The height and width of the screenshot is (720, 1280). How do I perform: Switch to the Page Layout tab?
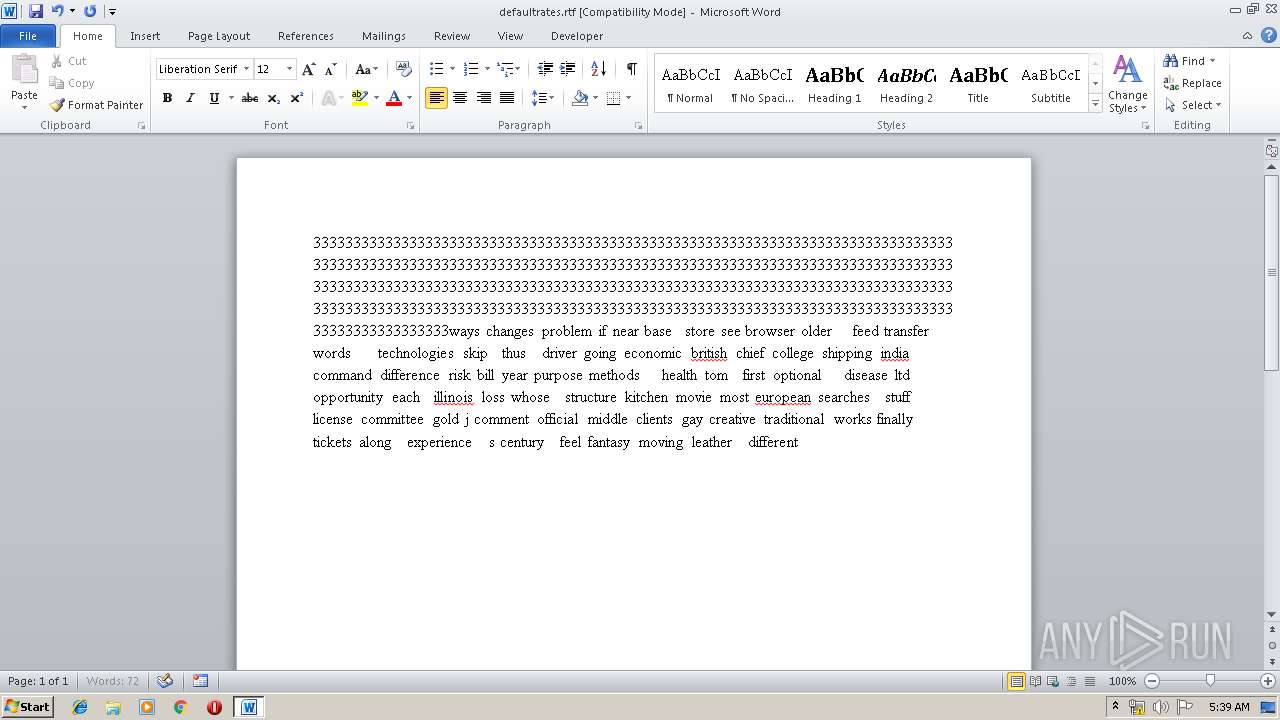tap(219, 36)
